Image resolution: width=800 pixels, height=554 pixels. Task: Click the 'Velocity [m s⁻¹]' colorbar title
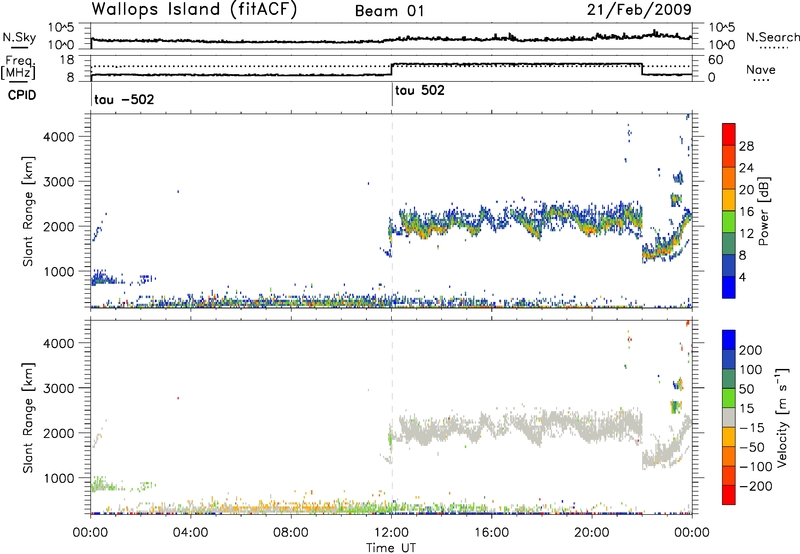click(783, 417)
